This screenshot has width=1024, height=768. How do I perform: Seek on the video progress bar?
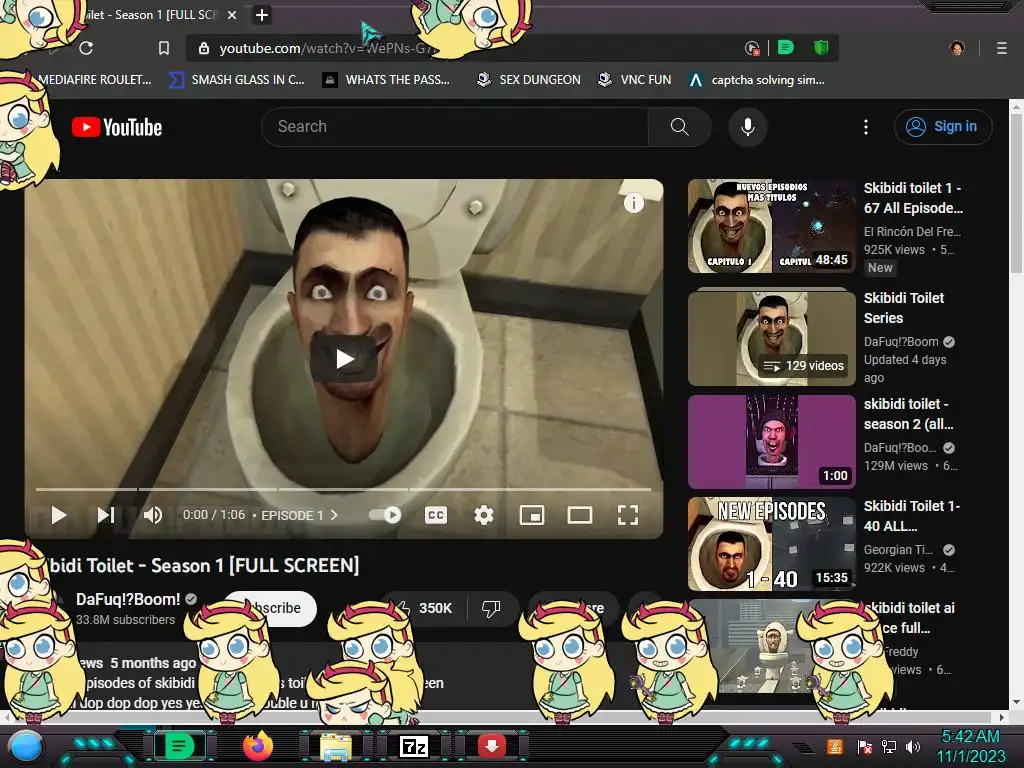point(344,488)
